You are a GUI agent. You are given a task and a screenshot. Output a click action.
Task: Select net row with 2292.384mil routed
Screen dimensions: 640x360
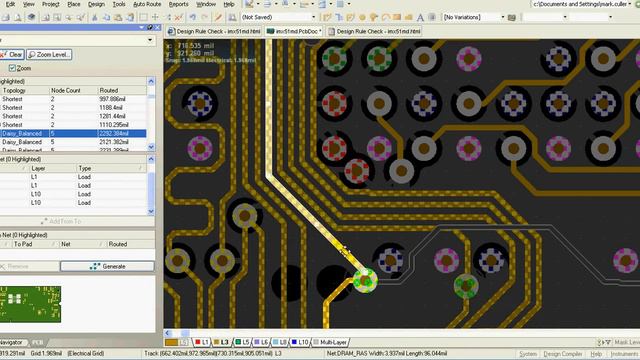tap(73, 133)
